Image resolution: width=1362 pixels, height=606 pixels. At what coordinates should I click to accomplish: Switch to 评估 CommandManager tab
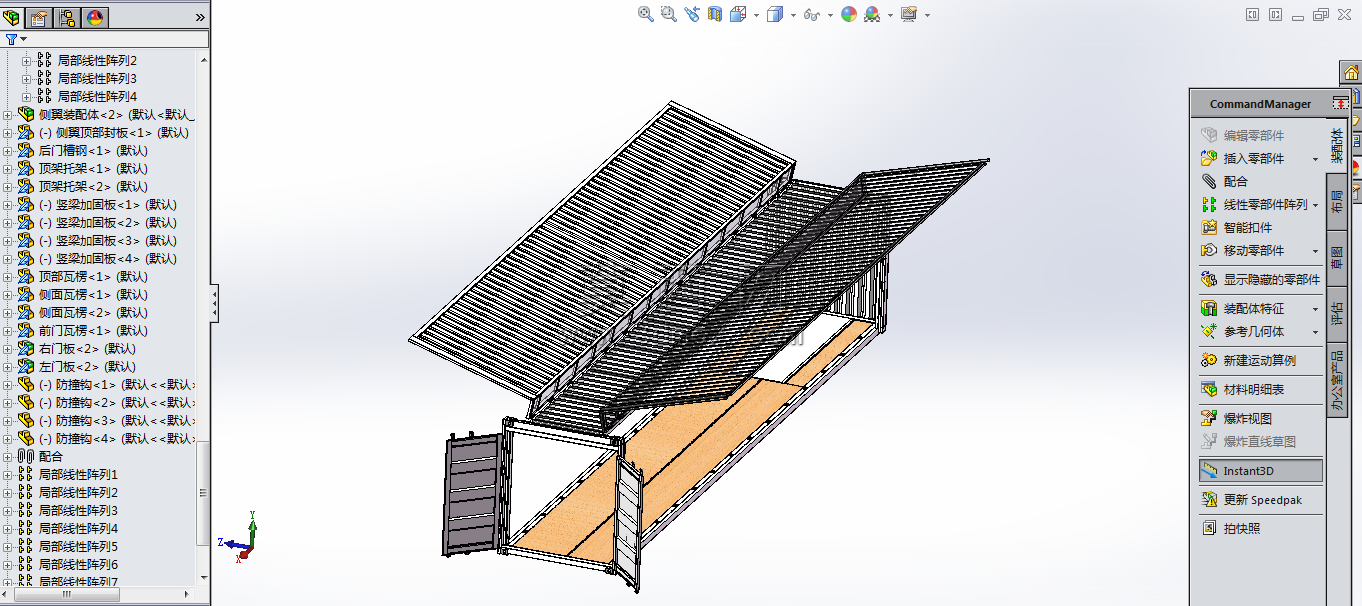point(1337,315)
